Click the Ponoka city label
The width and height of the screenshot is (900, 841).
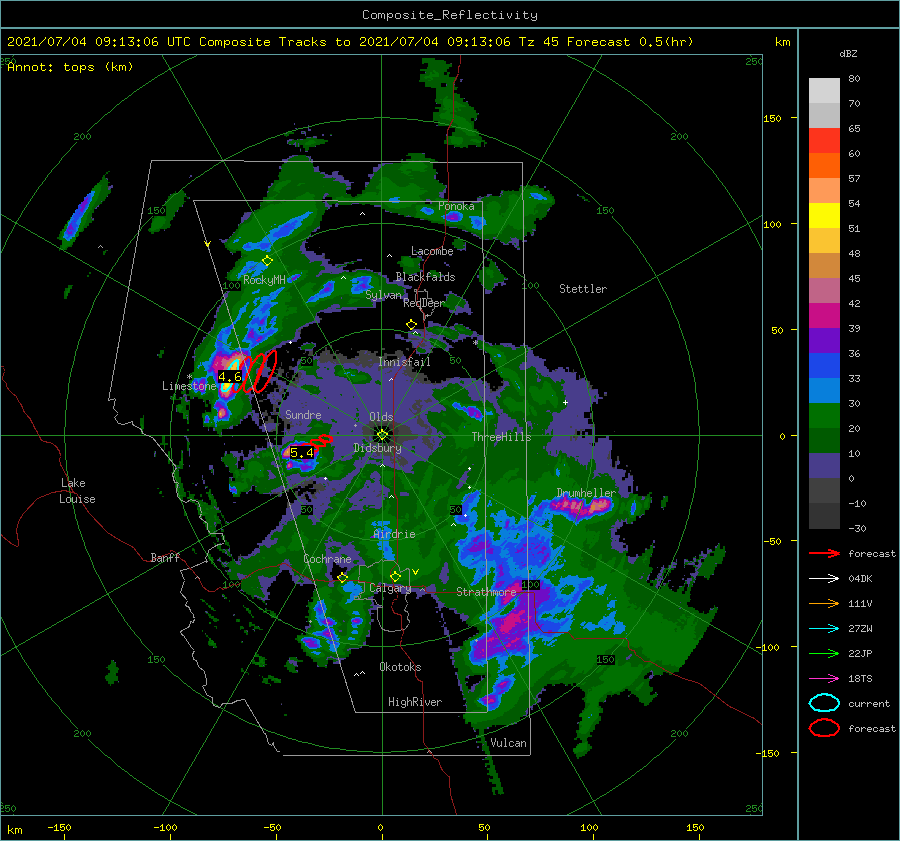pos(456,206)
